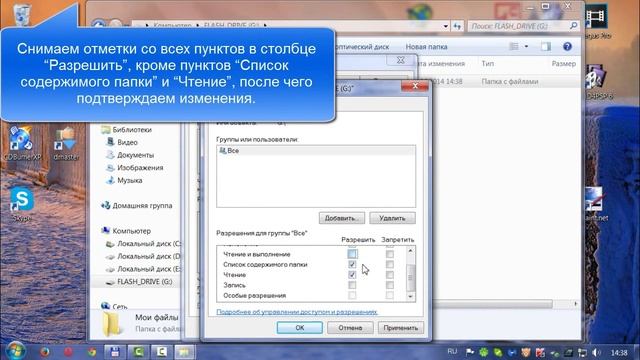The image size is (640, 360).
Task: Select Документы in the navigation pane
Action: pos(130,155)
